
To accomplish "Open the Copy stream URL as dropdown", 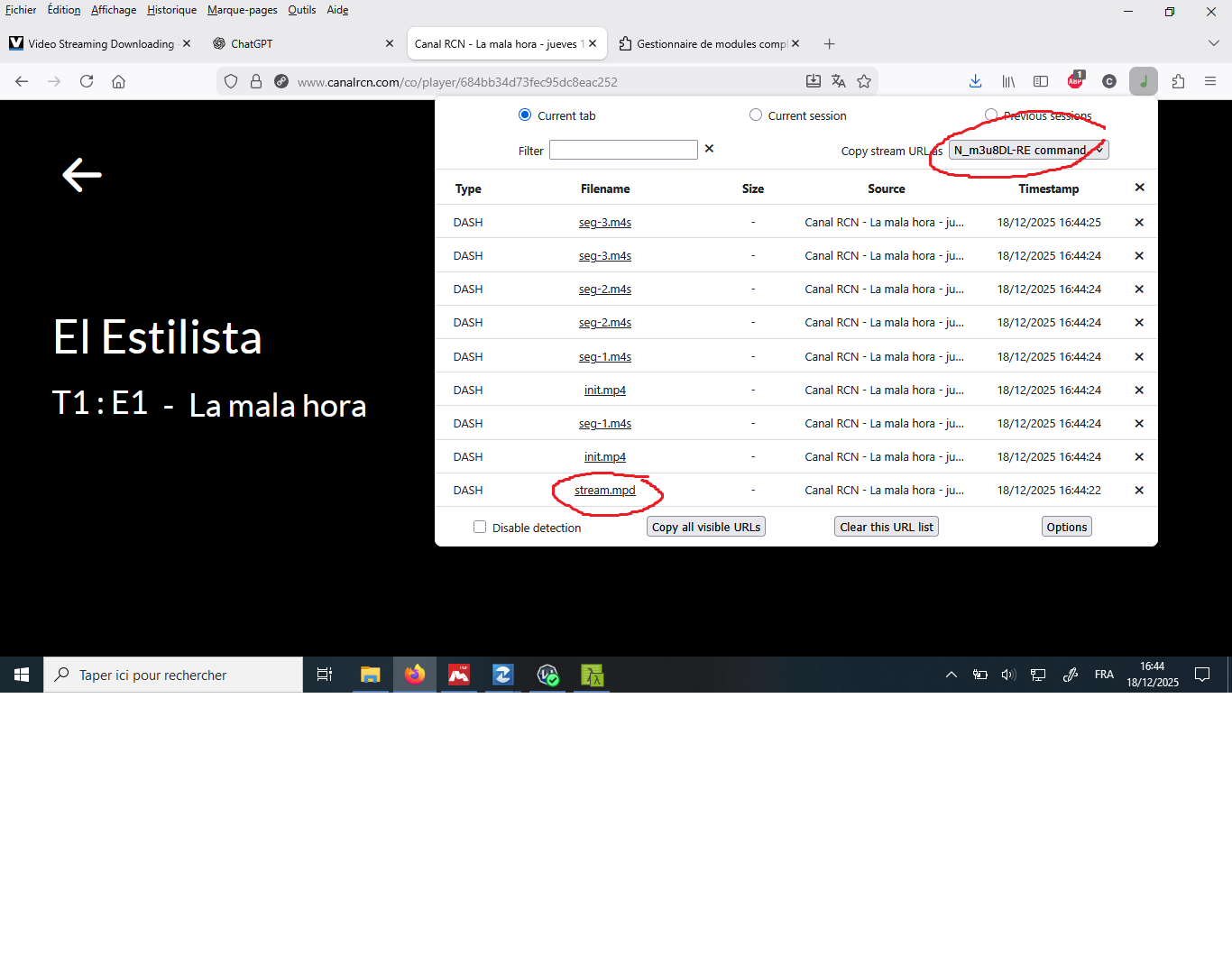I will [1028, 151].
